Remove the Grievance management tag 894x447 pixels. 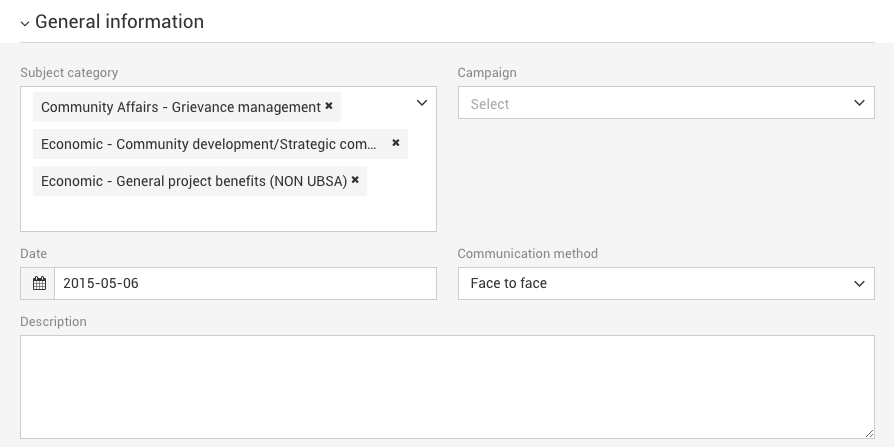point(329,106)
